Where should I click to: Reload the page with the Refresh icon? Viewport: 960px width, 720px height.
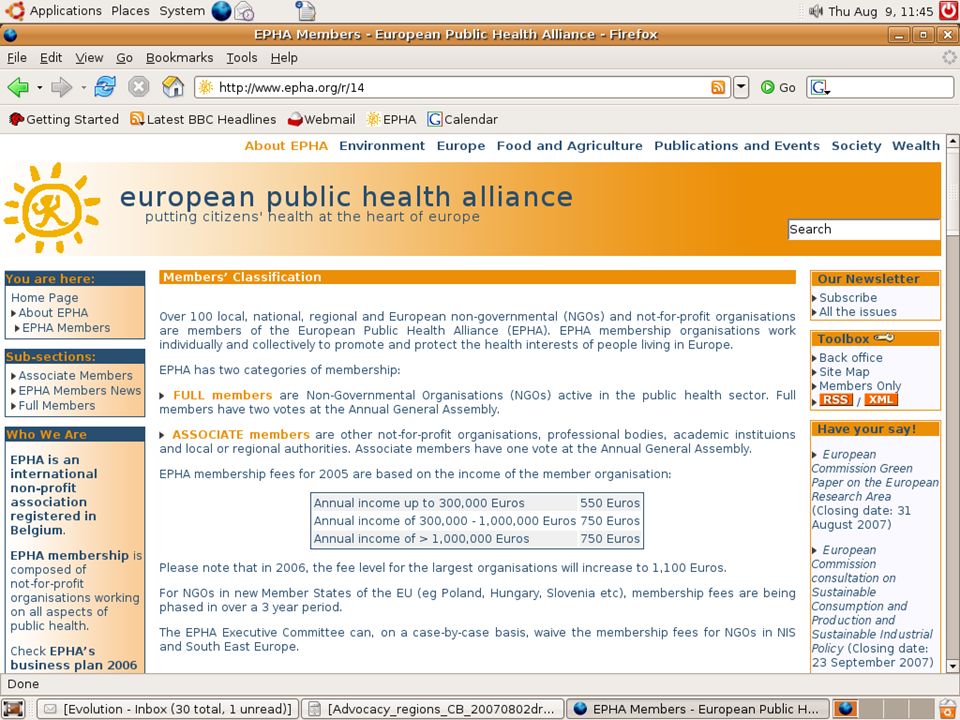[105, 87]
